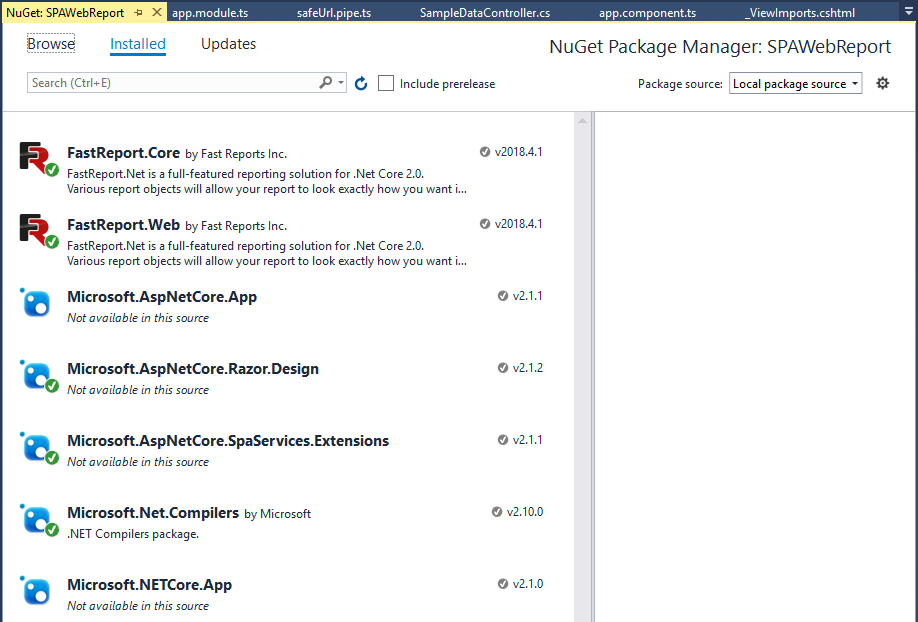Refresh the package list
The width and height of the screenshot is (918, 622).
pyautogui.click(x=361, y=83)
